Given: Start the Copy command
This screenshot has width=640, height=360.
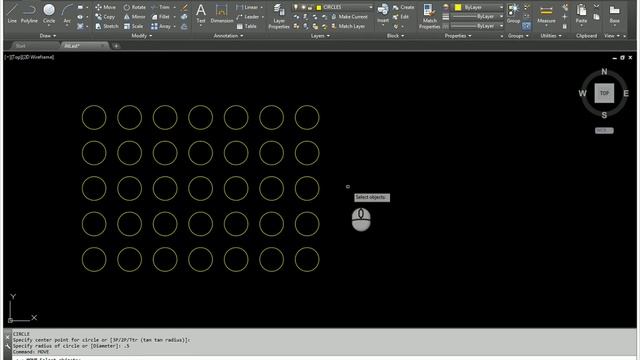Looking at the screenshot, I should tap(105, 17).
